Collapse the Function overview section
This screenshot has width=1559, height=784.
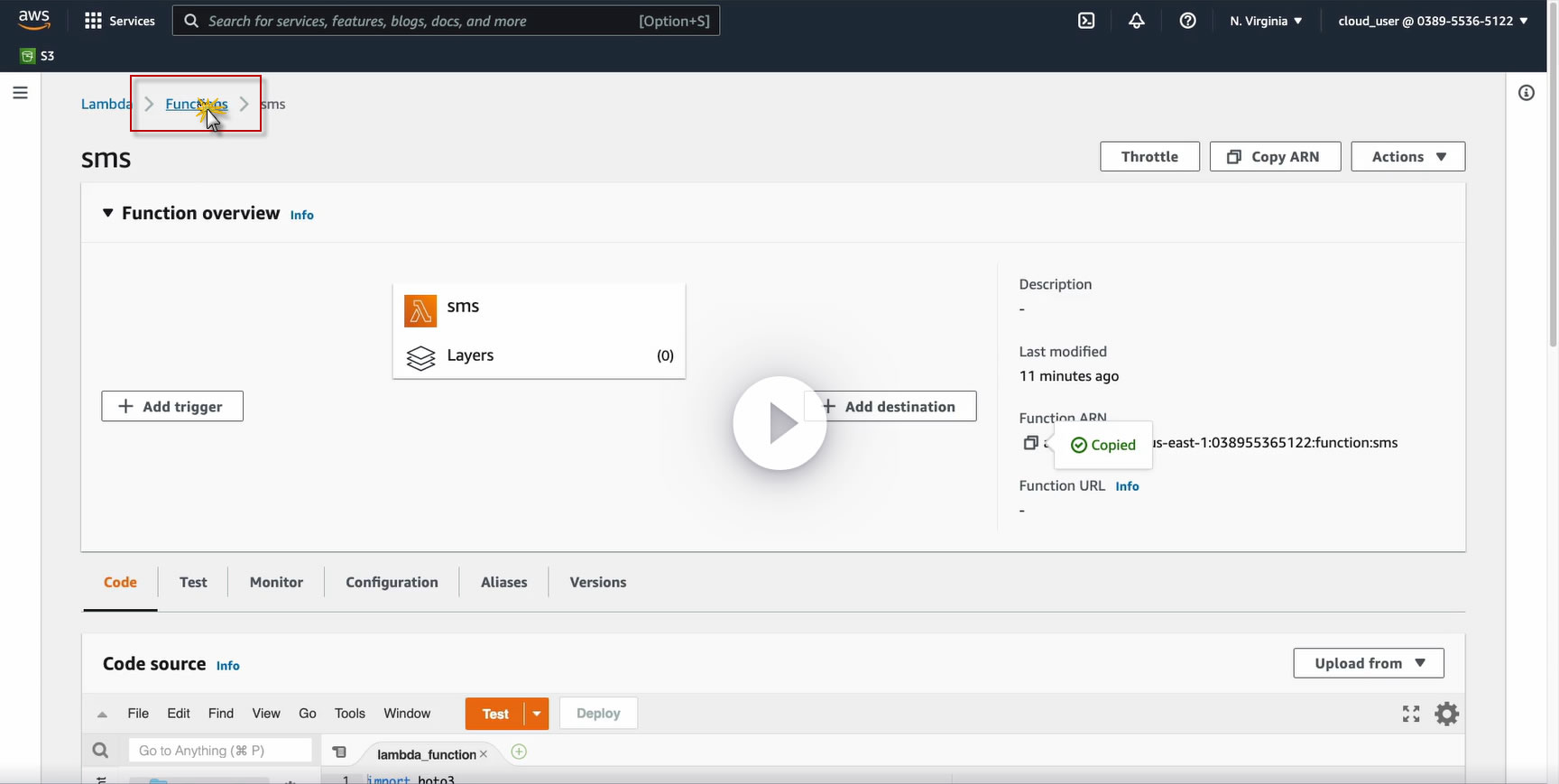coord(107,213)
